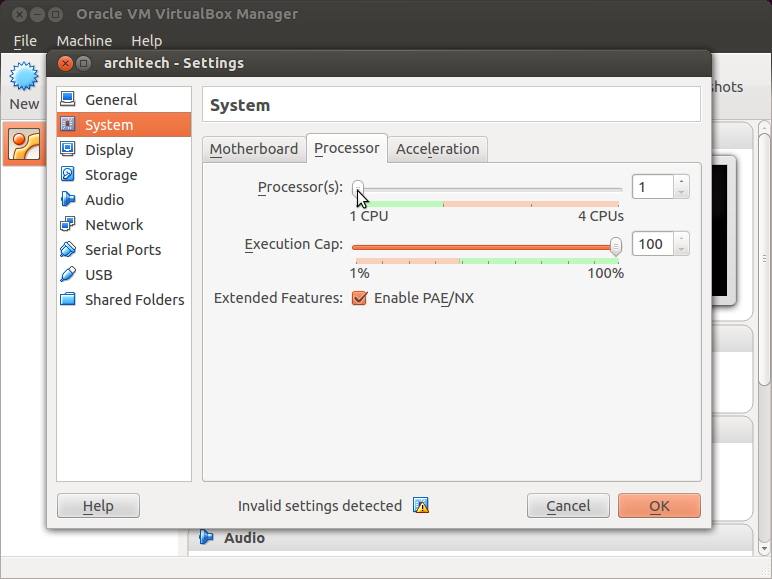This screenshot has width=772, height=579.
Task: Switch to the Acceleration tab
Action: click(437, 149)
